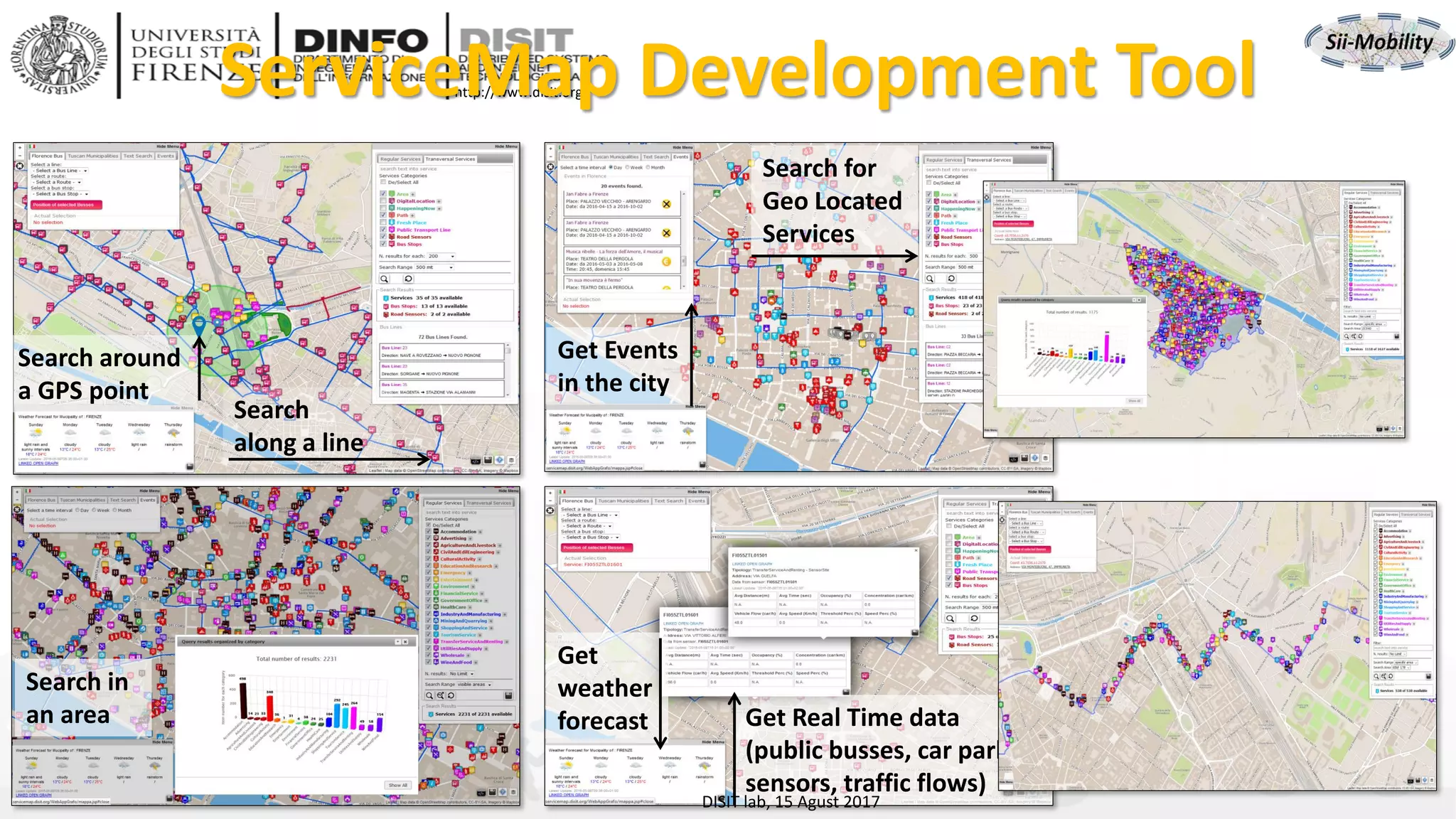Image resolution: width=1456 pixels, height=819 pixels.
Task: Click the blue GPS pin marker on the map
Action: tap(199, 326)
